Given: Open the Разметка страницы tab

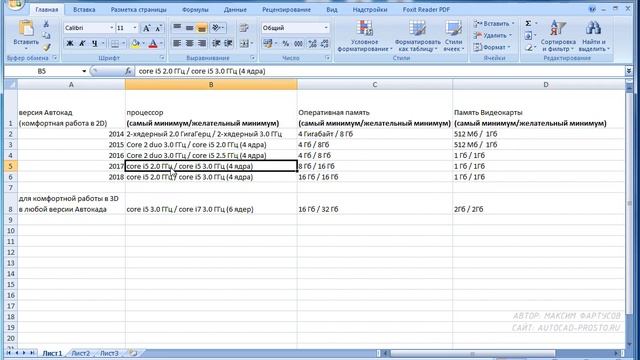Looking at the screenshot, I should coord(138,9).
